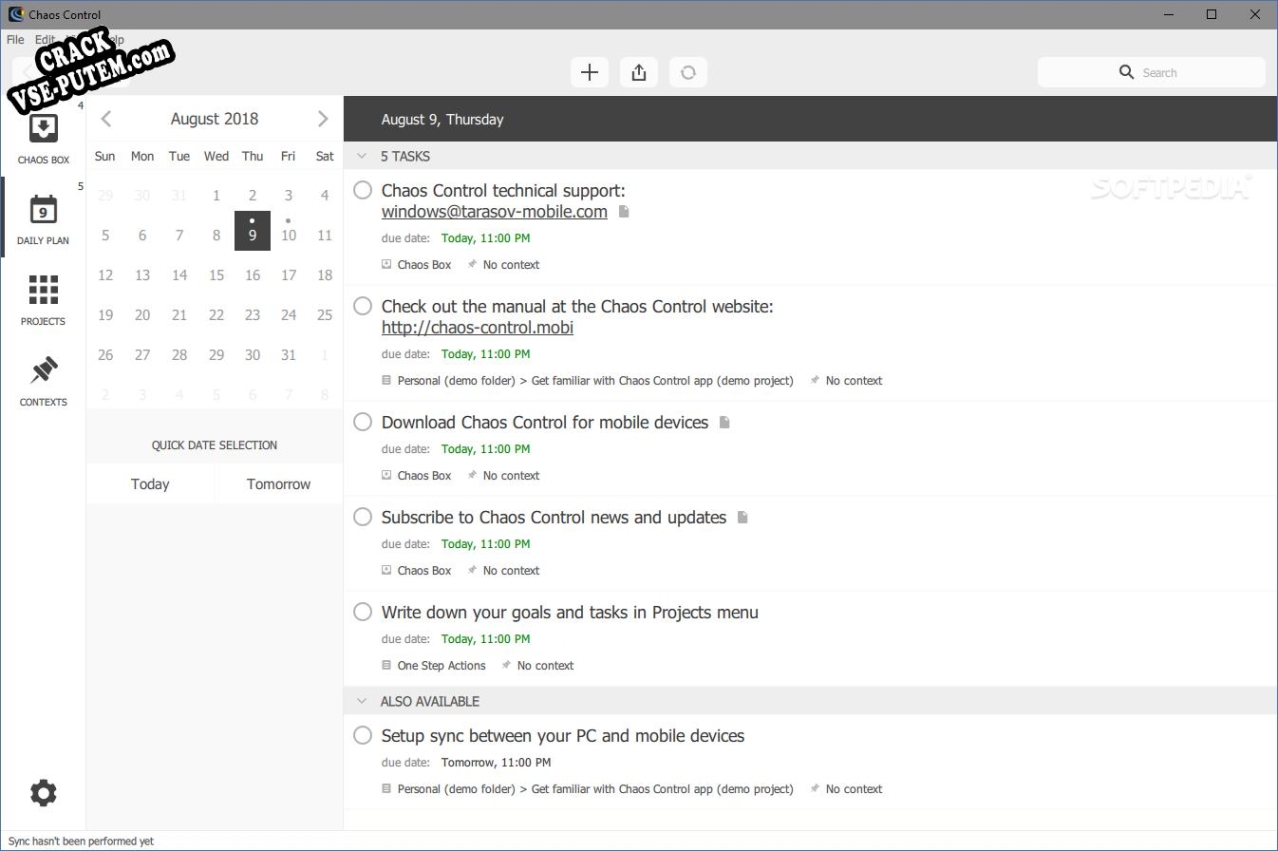Screen dimensions: 1278x851
Task: Select Tomorrow in quick date selection
Action: pos(278,484)
